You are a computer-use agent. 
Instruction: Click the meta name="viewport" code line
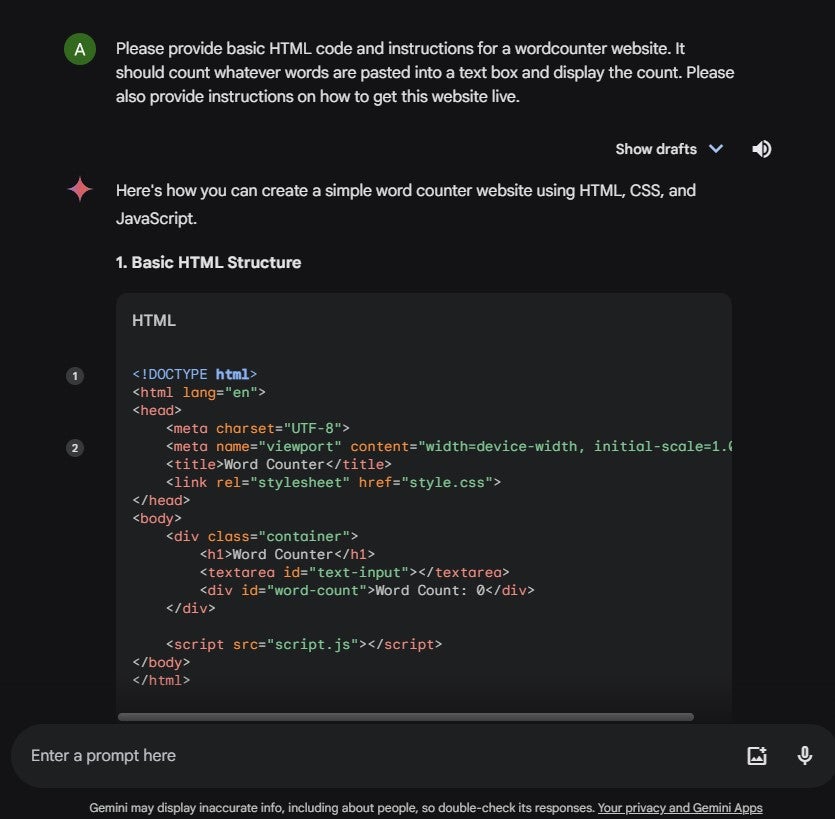point(449,446)
